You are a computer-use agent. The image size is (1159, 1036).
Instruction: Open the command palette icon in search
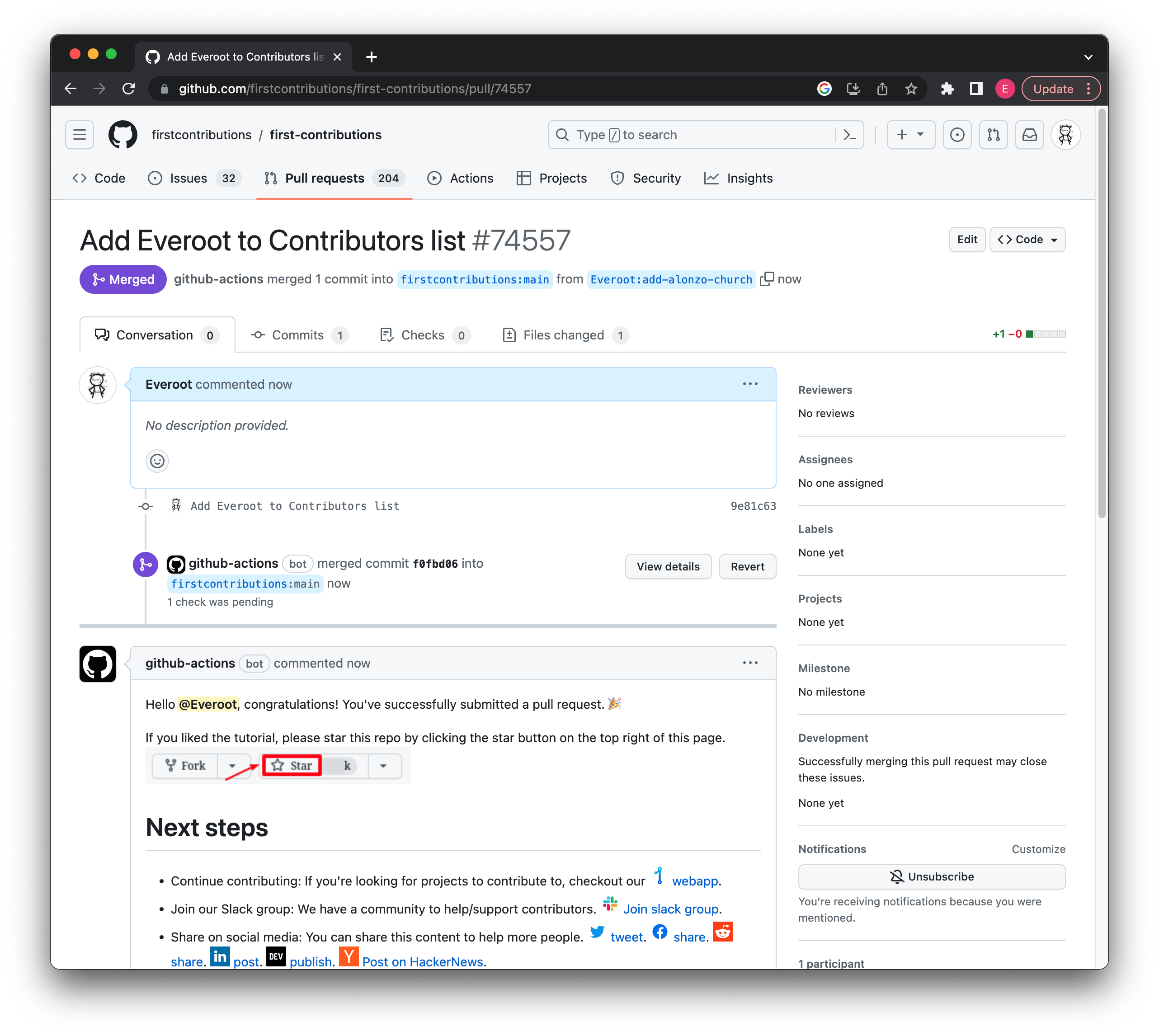coord(849,135)
